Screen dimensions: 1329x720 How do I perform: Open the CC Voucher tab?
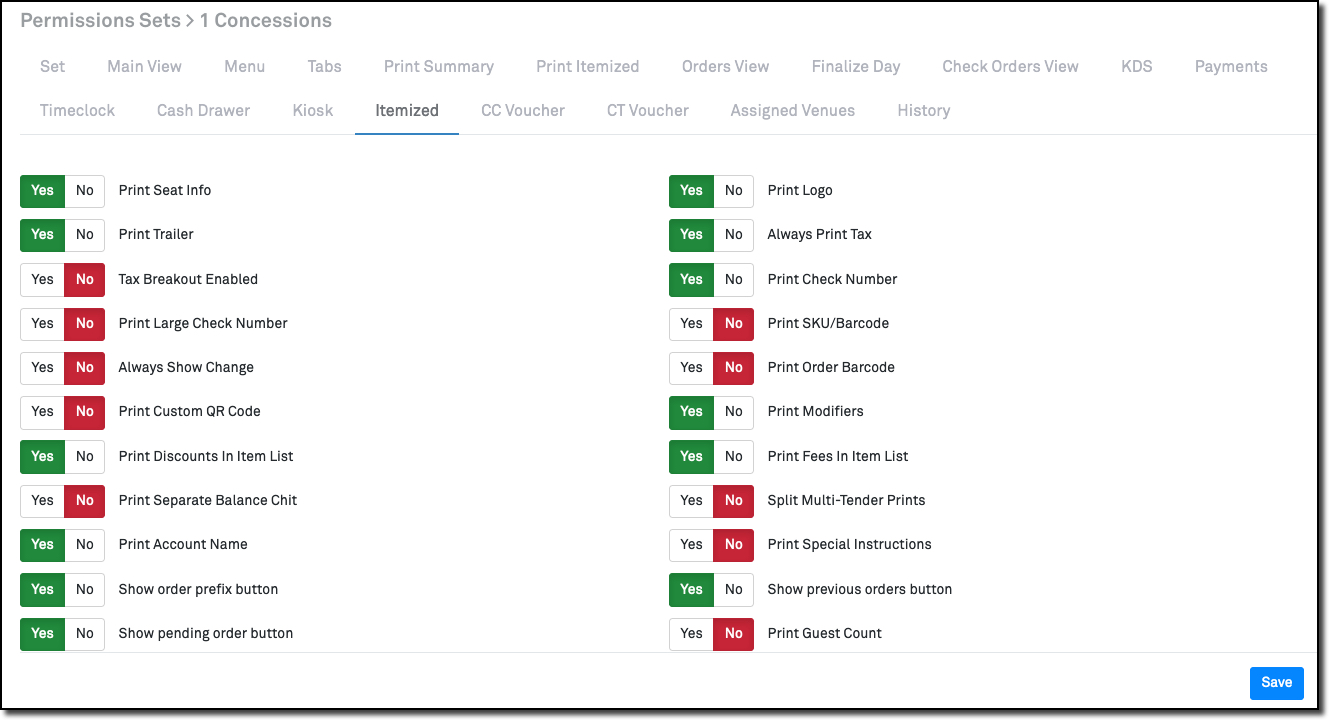coord(522,110)
